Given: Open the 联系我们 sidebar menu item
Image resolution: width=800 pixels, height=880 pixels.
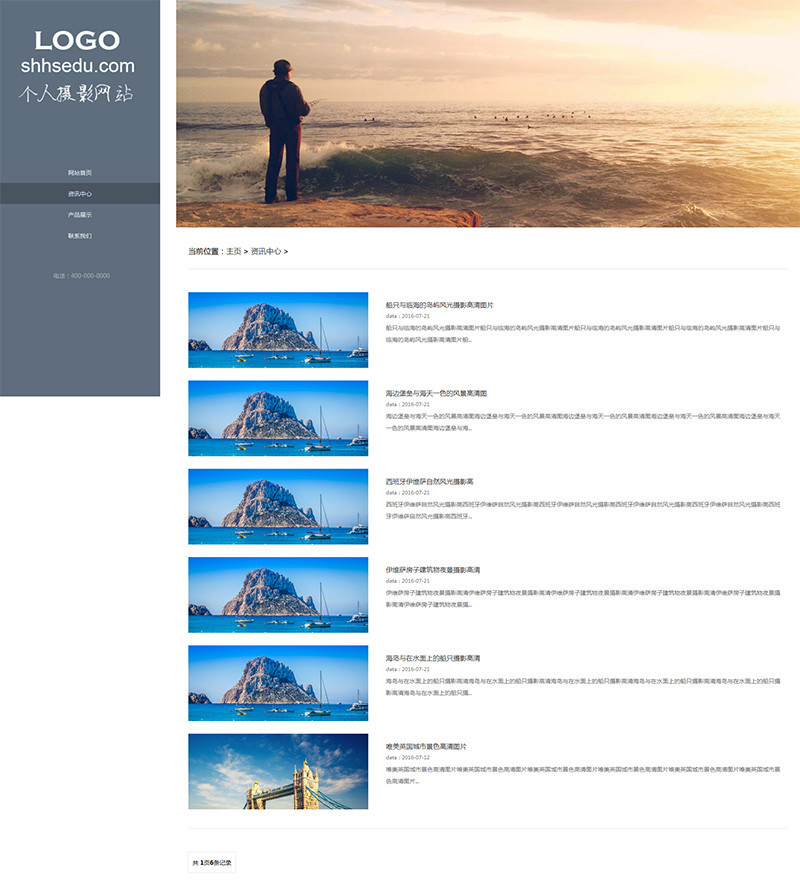Looking at the screenshot, I should [80, 236].
